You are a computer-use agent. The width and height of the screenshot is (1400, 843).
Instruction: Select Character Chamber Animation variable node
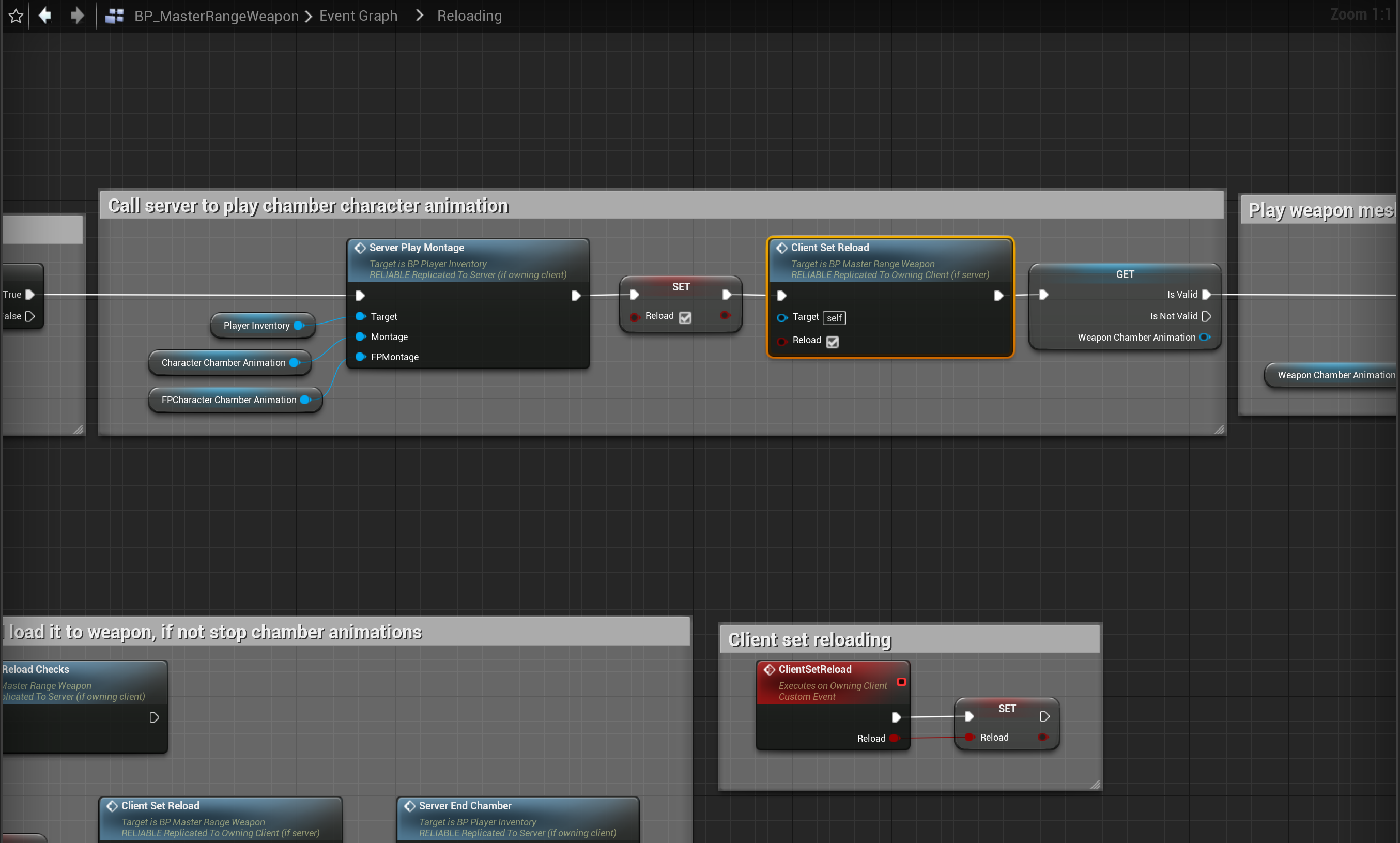(223, 362)
